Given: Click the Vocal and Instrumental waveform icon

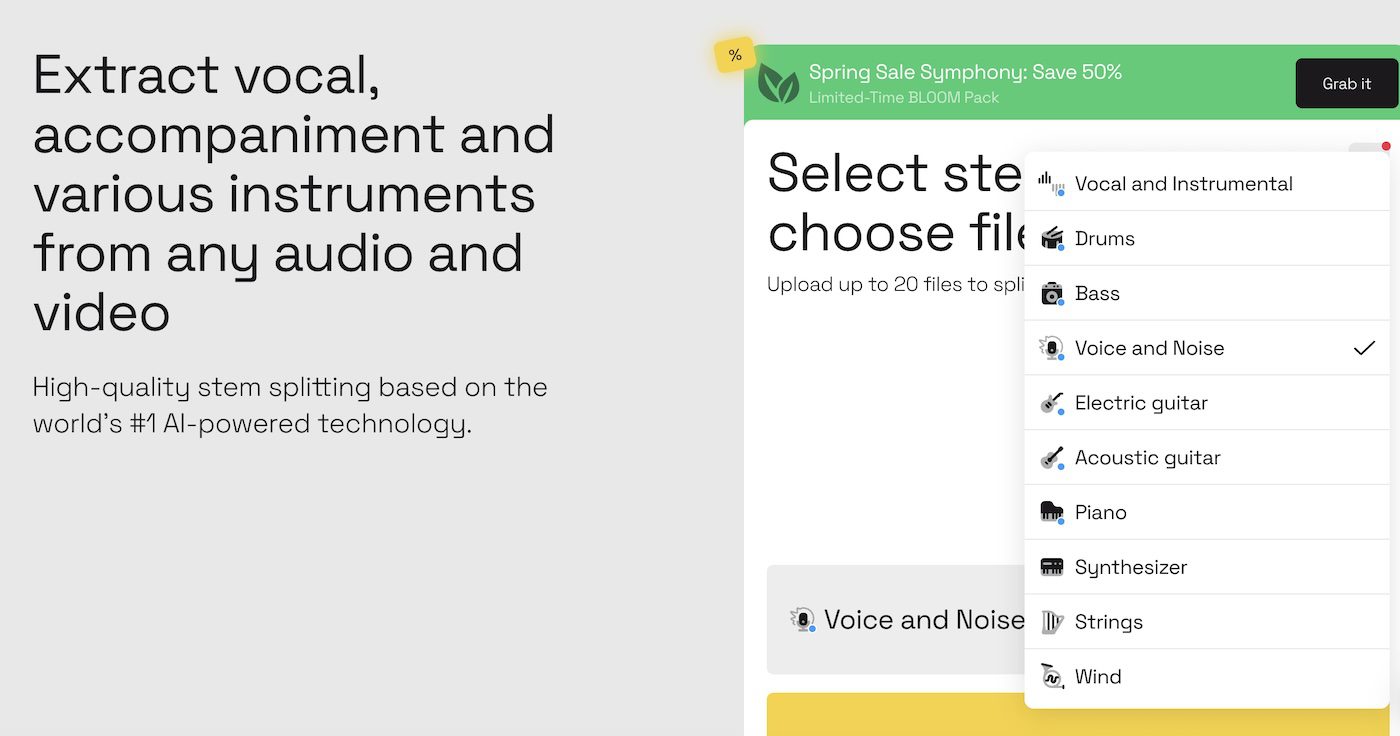Looking at the screenshot, I should point(1050,183).
